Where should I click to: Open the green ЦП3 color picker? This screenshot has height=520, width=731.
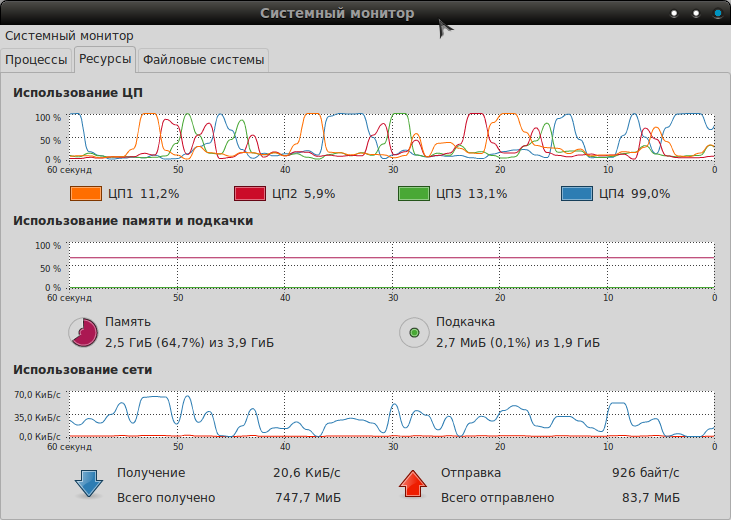414,194
